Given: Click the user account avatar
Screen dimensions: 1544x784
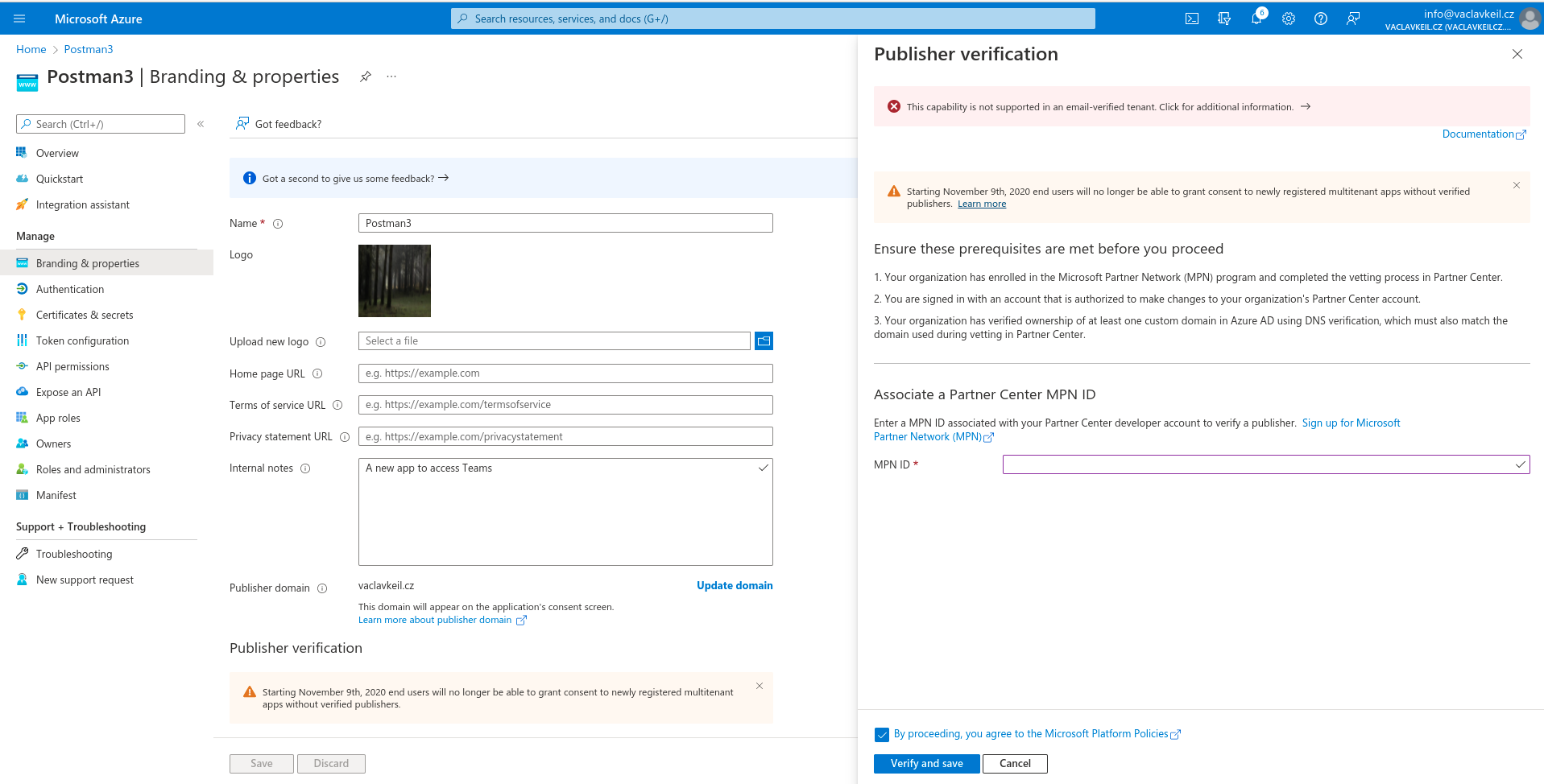Looking at the screenshot, I should 1530,19.
